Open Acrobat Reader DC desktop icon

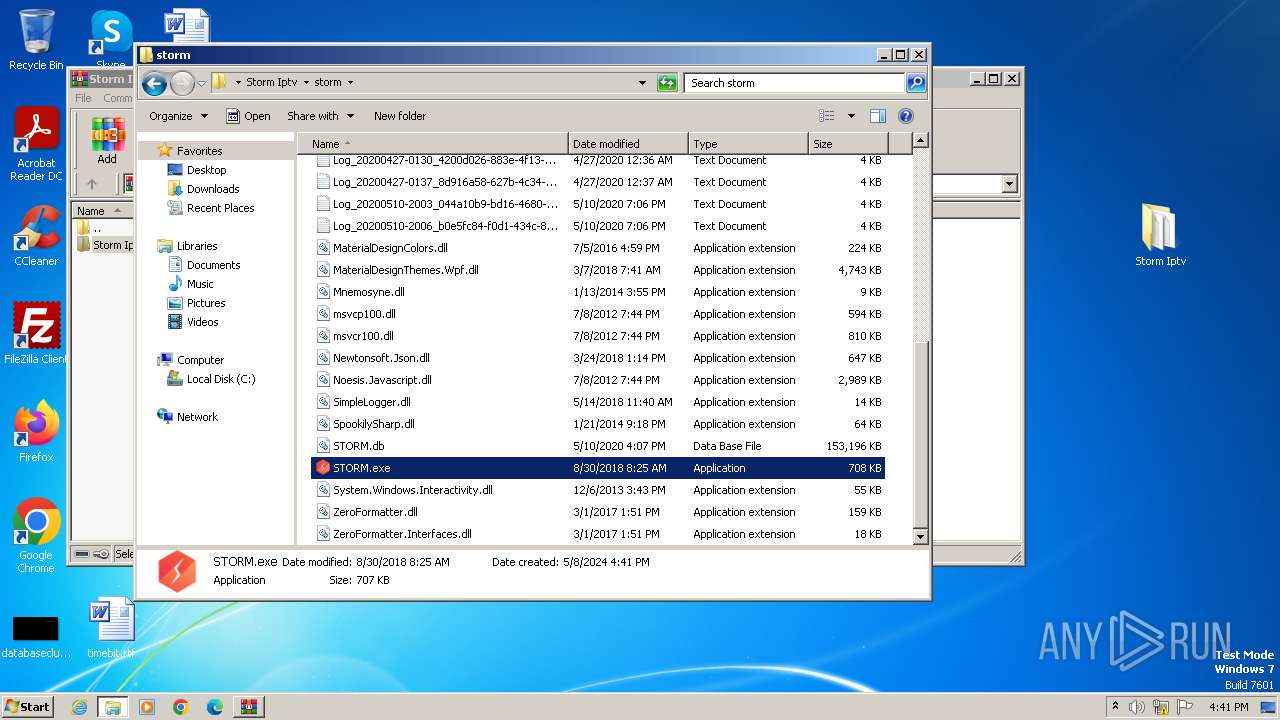pos(36,145)
